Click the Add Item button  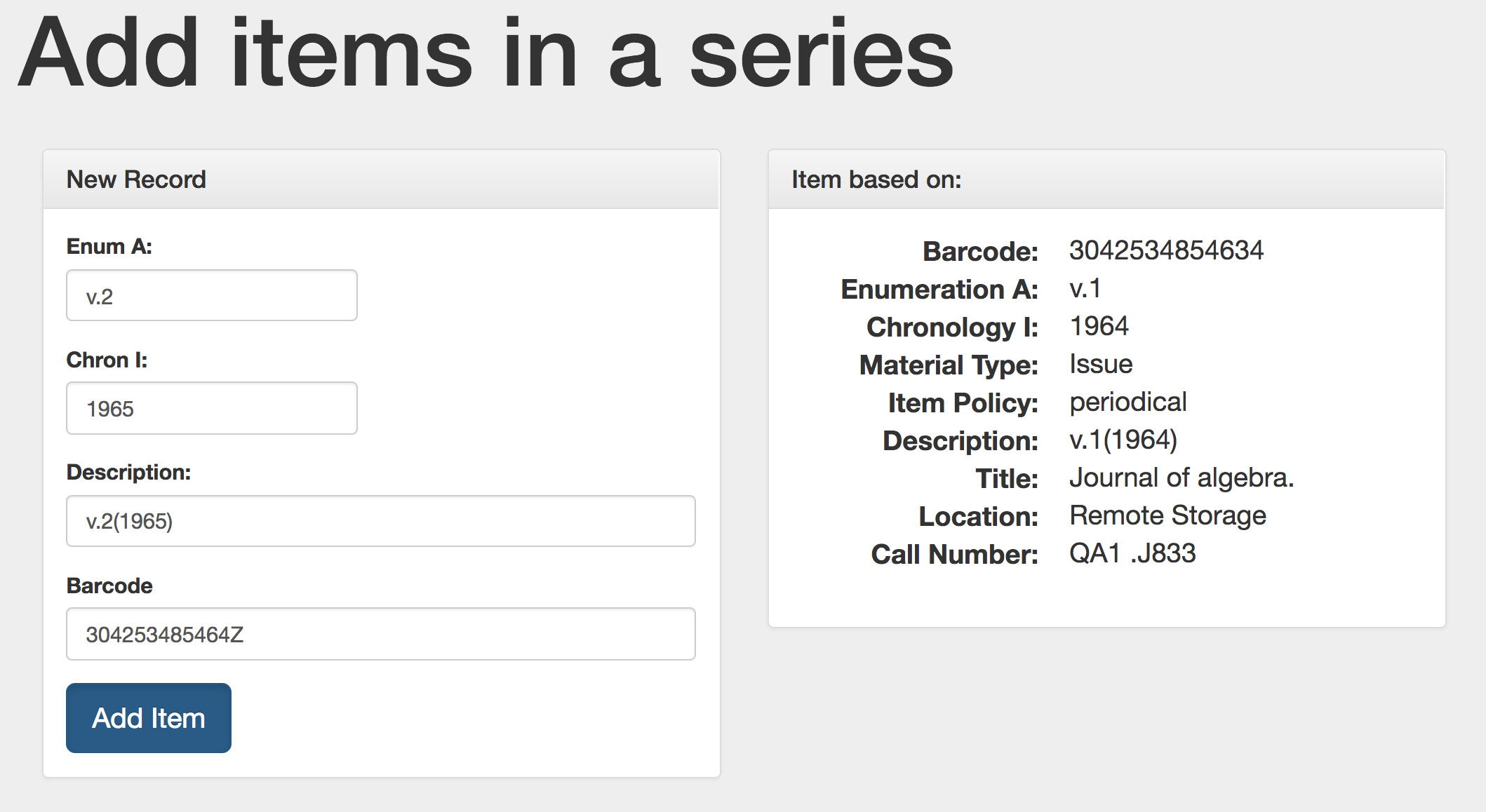pyautogui.click(x=149, y=717)
